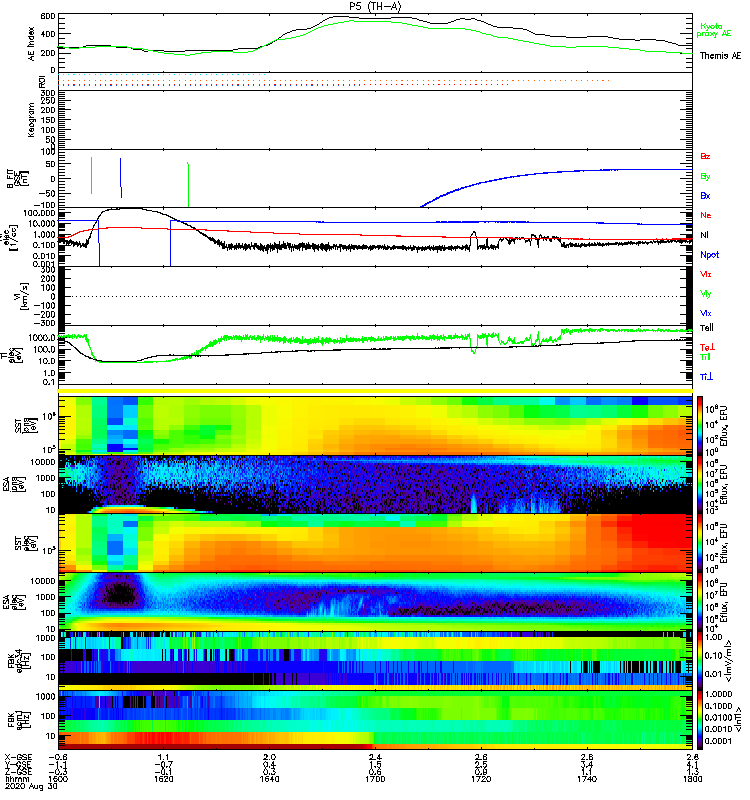Select the red "Bz" legend entry
Image resolution: width=750 pixels, height=800 pixels.
[x=705, y=157]
